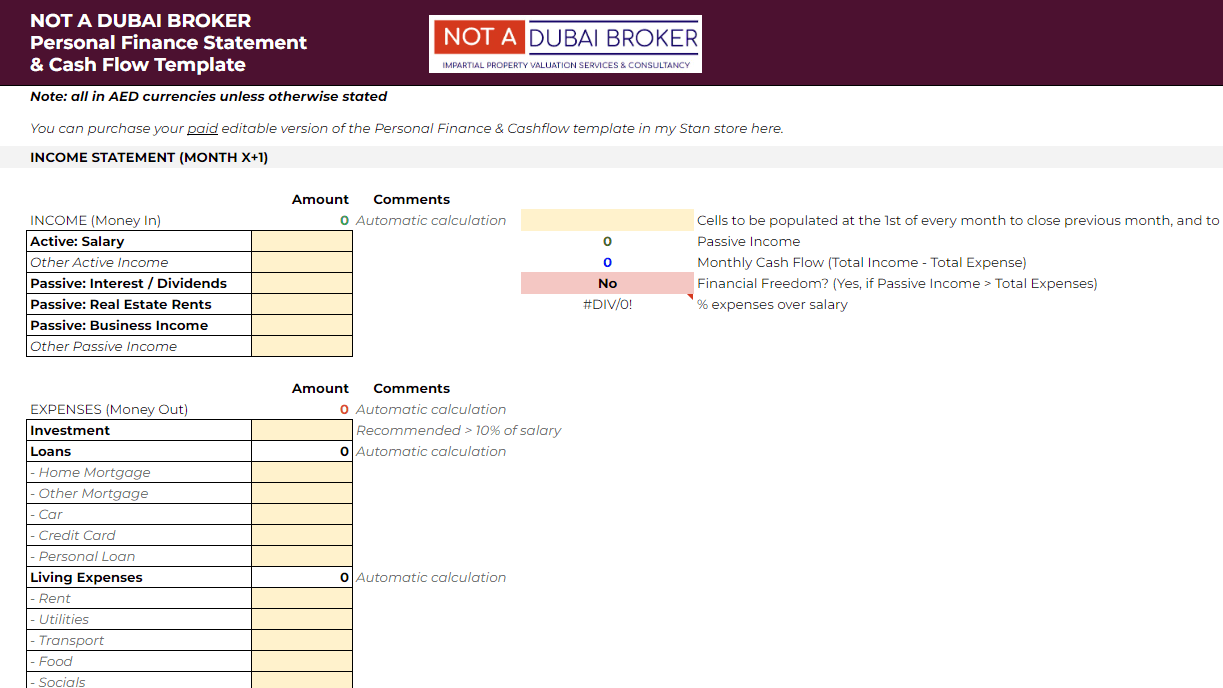The height and width of the screenshot is (688, 1223).
Task: Click the 'Active: Salary' label cell
Action: point(139,241)
